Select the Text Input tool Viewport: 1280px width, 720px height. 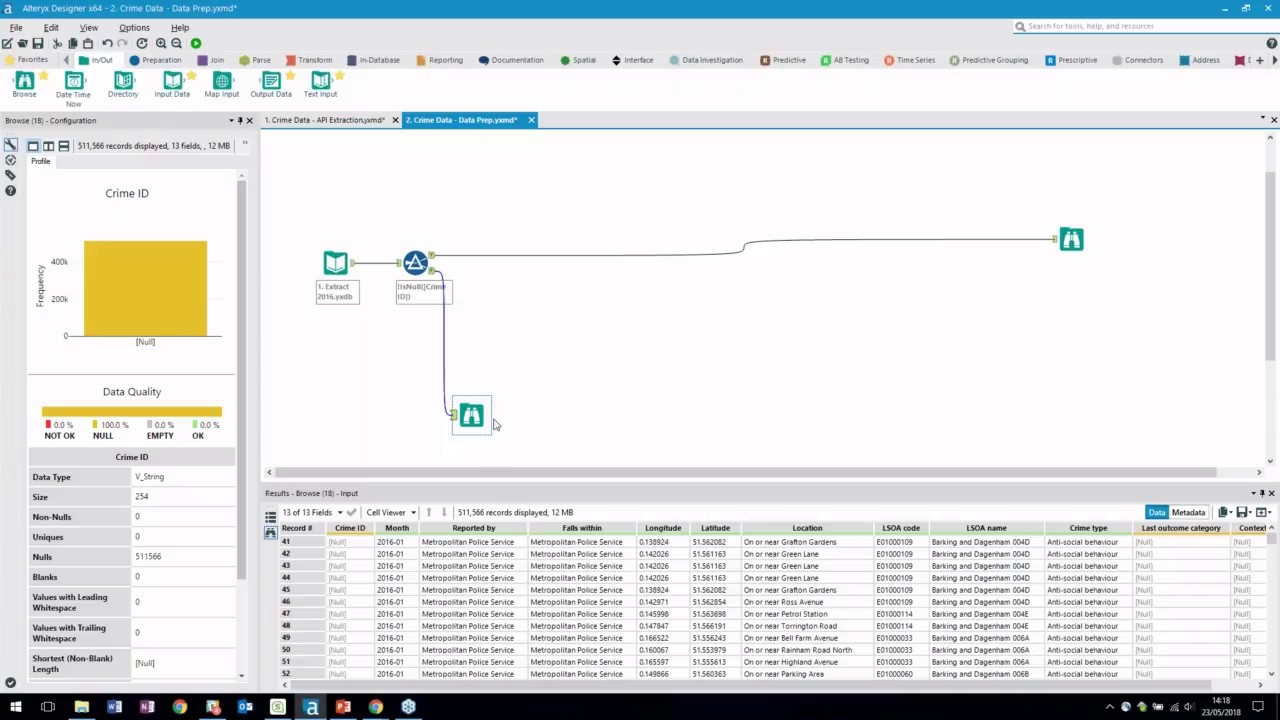coord(321,84)
